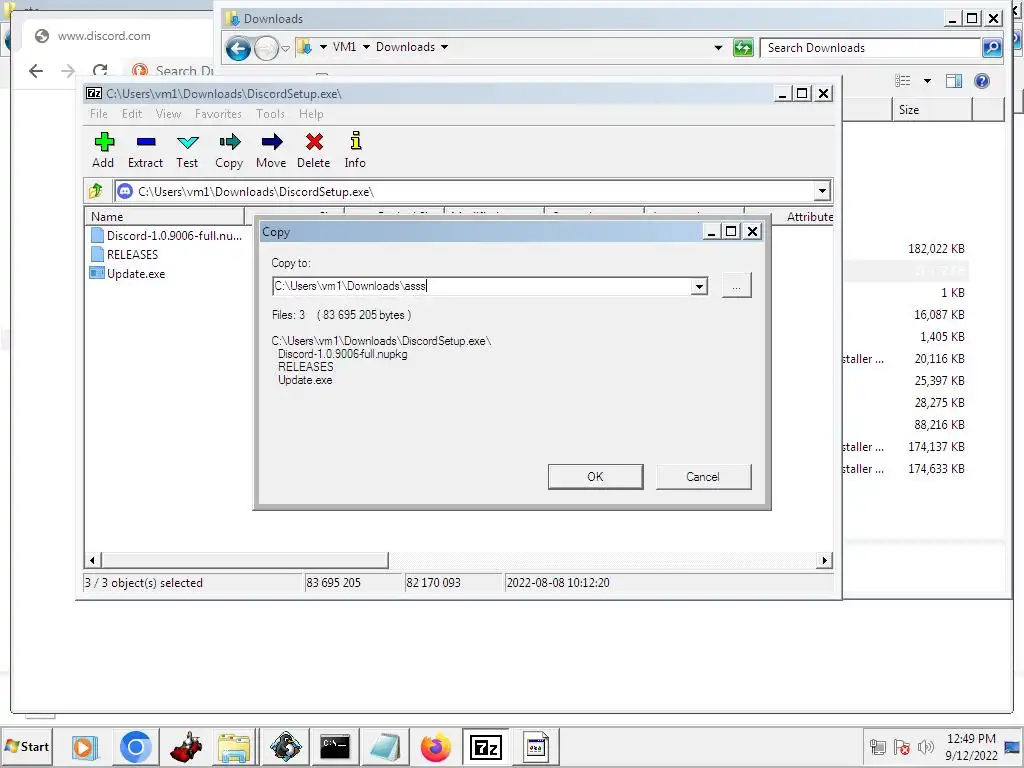
Task: Click the green Refresh icon in Explorer
Action: click(x=743, y=48)
